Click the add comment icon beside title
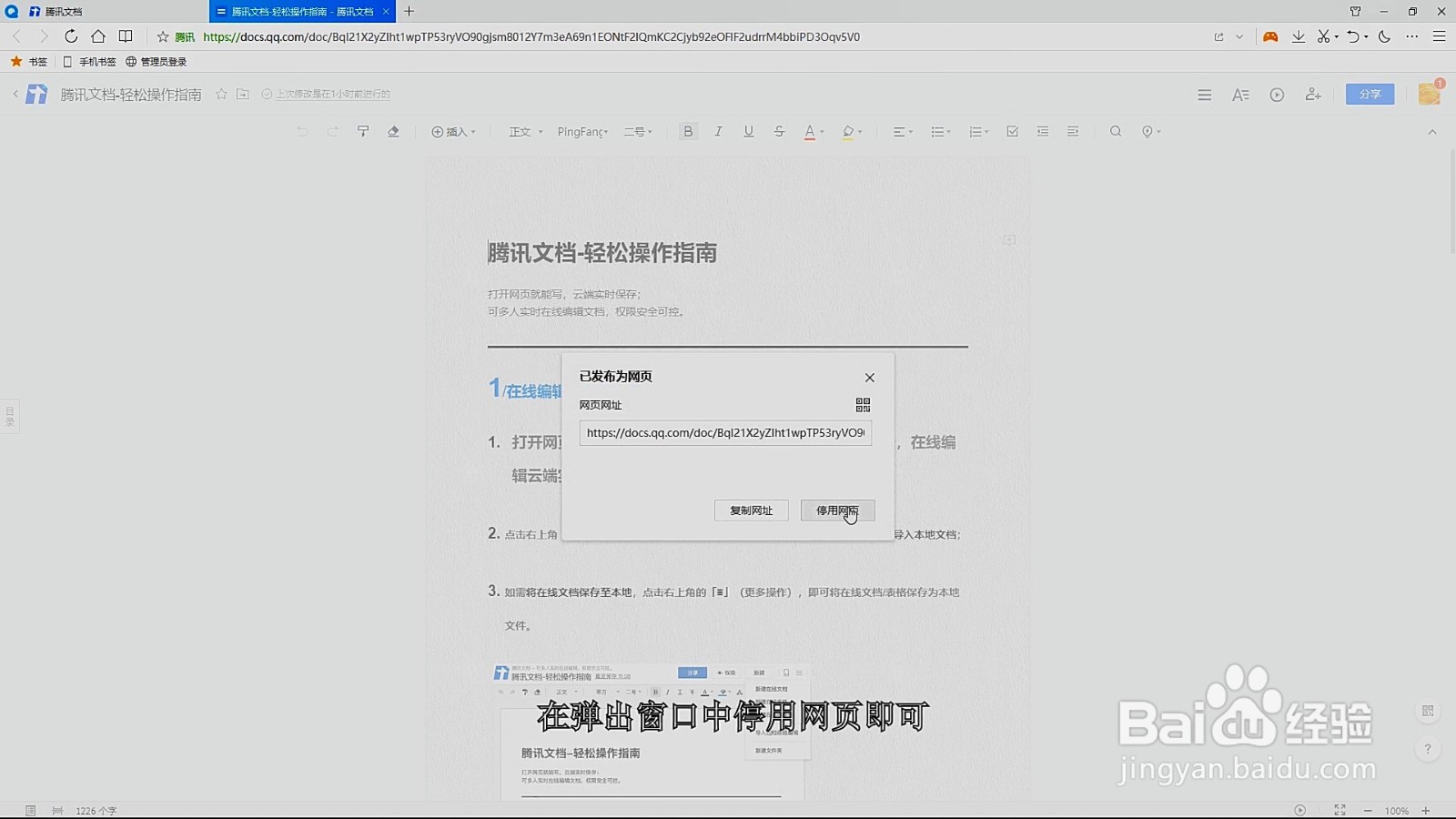 coord(1009,240)
